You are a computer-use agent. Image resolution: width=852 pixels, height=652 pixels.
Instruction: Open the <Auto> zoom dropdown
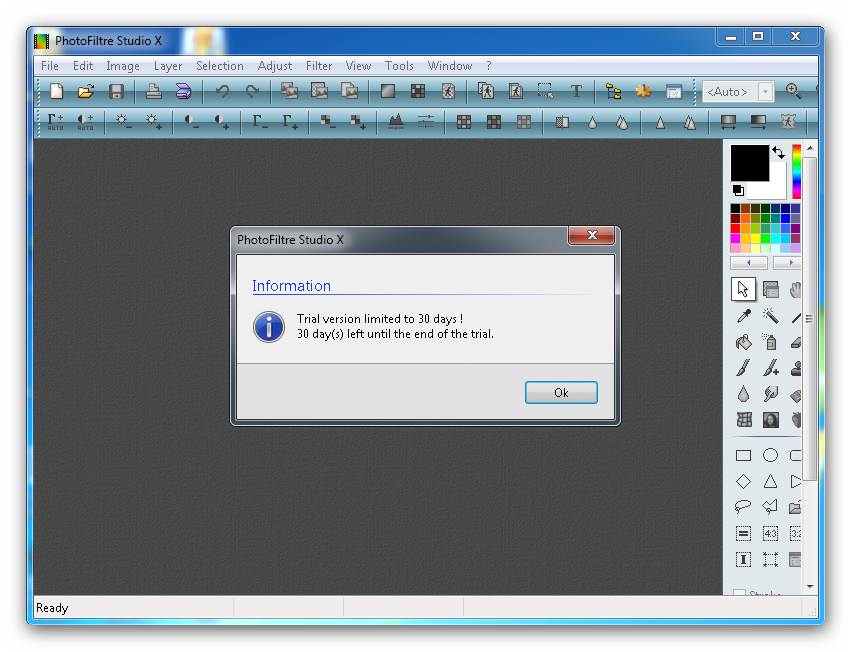coord(766,92)
